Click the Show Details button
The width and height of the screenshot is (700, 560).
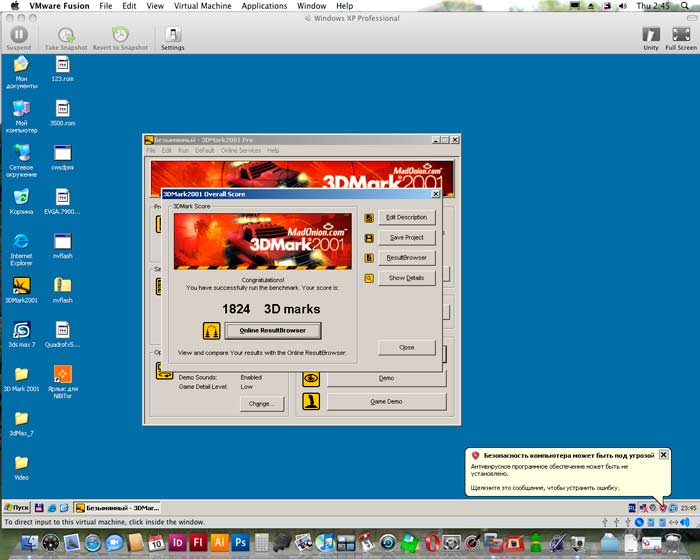[x=406, y=278]
